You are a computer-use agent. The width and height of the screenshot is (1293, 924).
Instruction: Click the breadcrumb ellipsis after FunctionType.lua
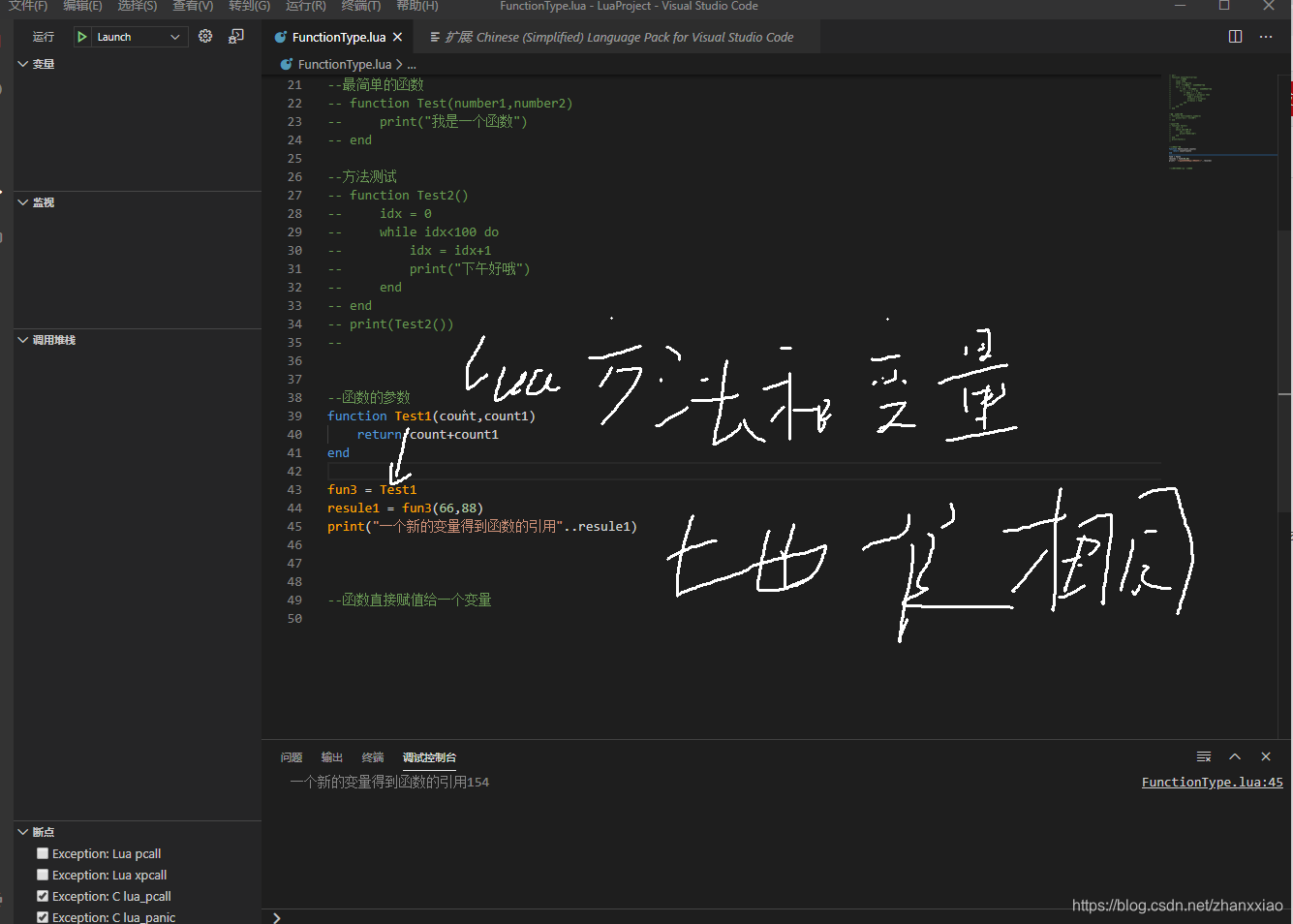click(412, 64)
